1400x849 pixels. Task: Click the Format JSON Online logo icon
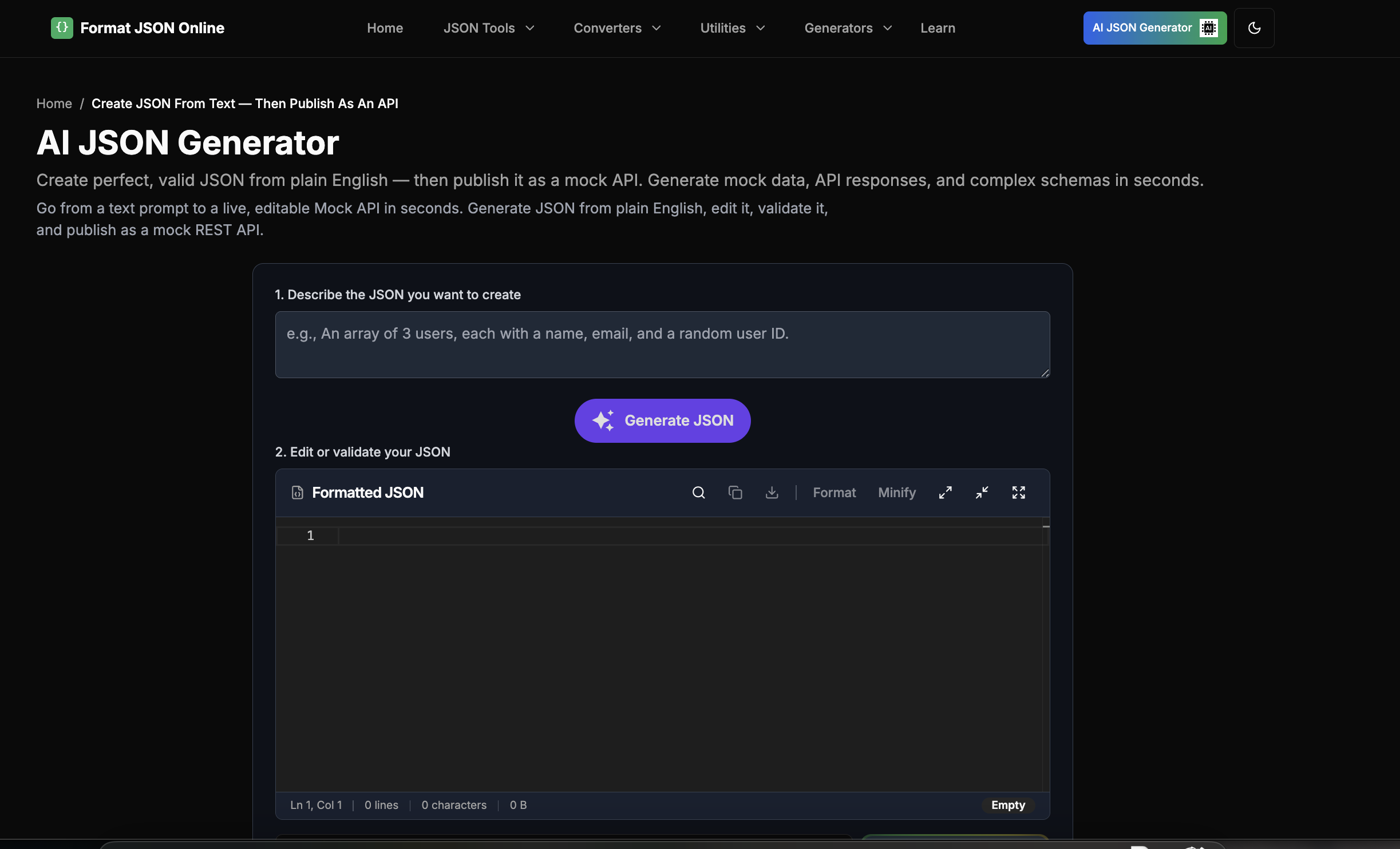62,27
